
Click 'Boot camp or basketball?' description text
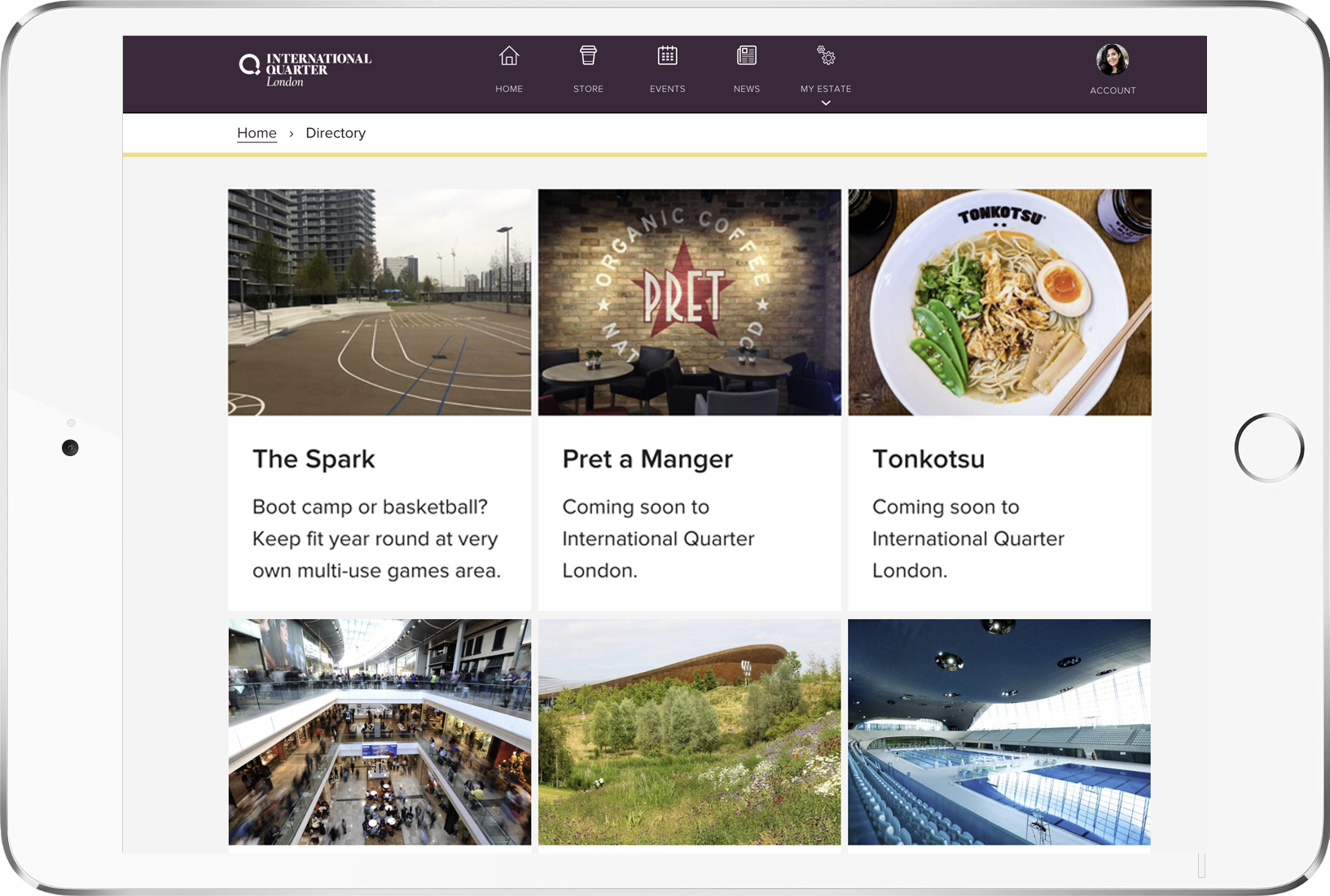[x=376, y=538]
